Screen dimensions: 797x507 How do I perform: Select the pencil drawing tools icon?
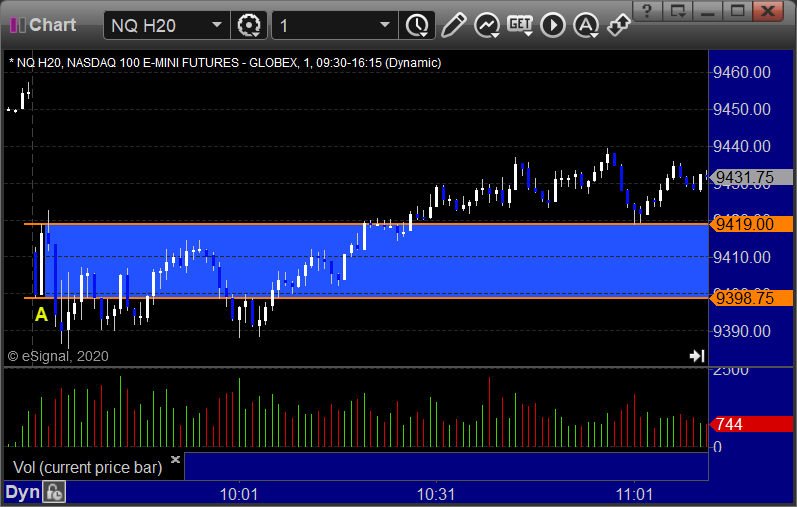453,25
